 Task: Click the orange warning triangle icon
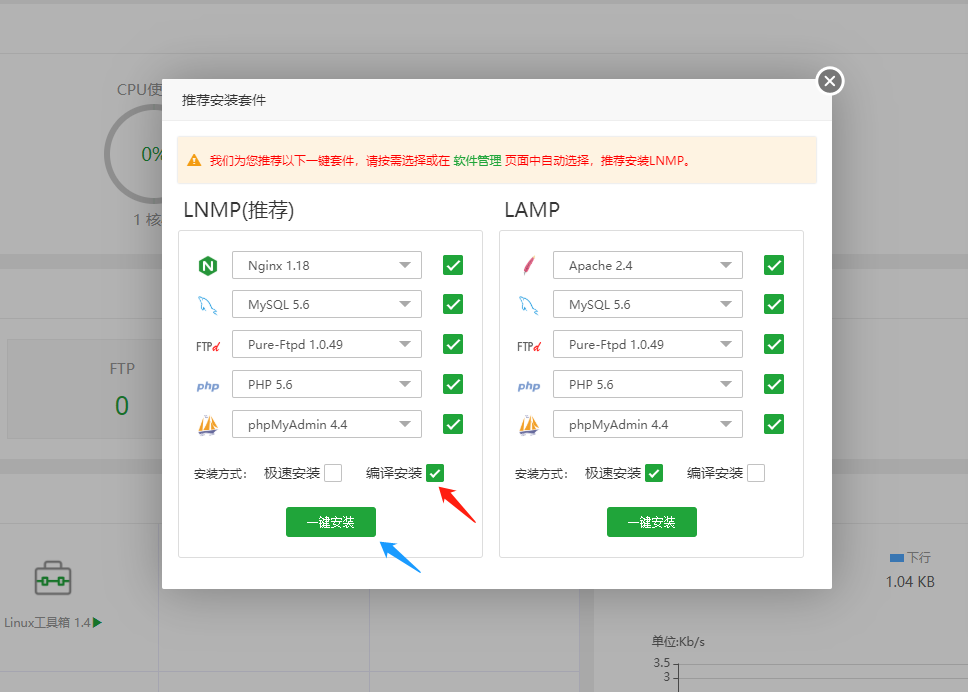pyautogui.click(x=194, y=160)
